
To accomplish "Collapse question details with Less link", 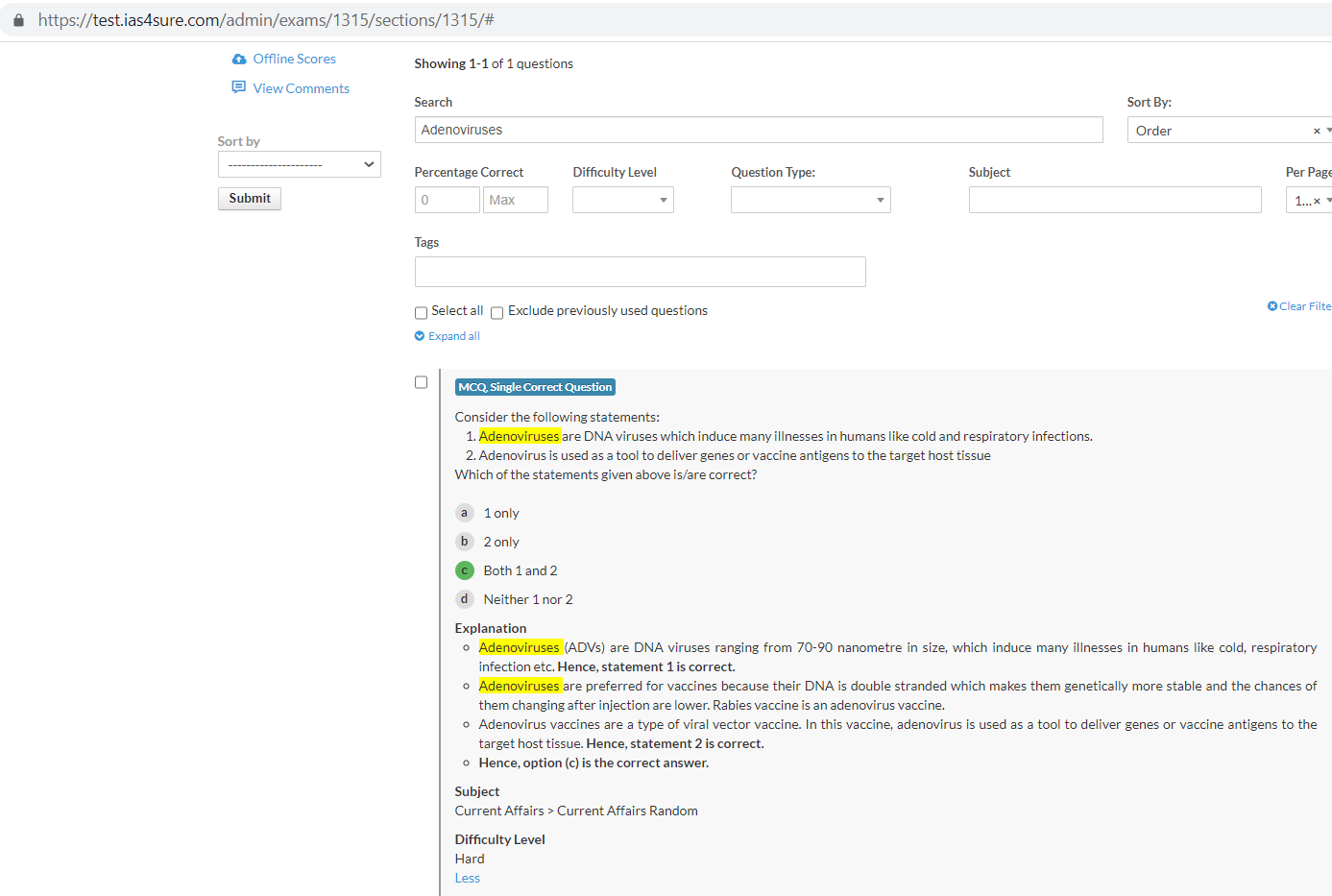I will tap(467, 878).
